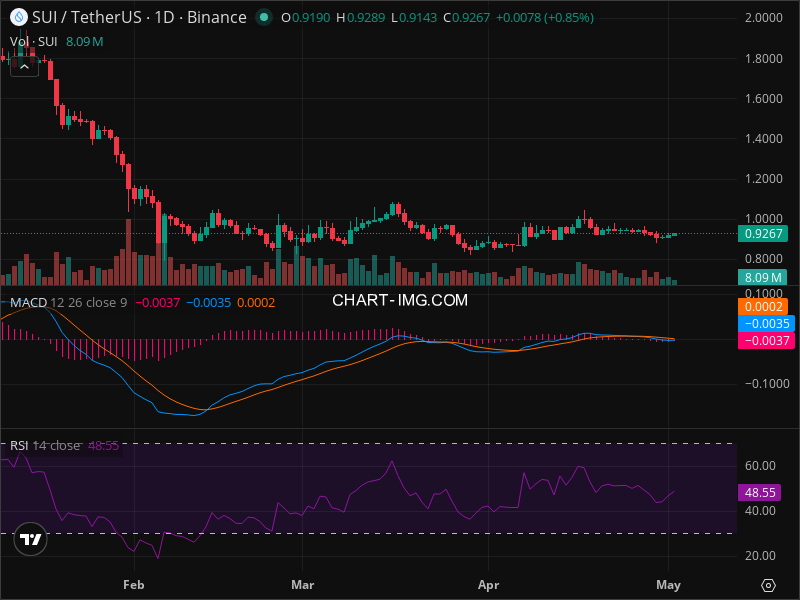
Task: Click blue −0.0035 MACD axis tag
Action: click(766, 323)
